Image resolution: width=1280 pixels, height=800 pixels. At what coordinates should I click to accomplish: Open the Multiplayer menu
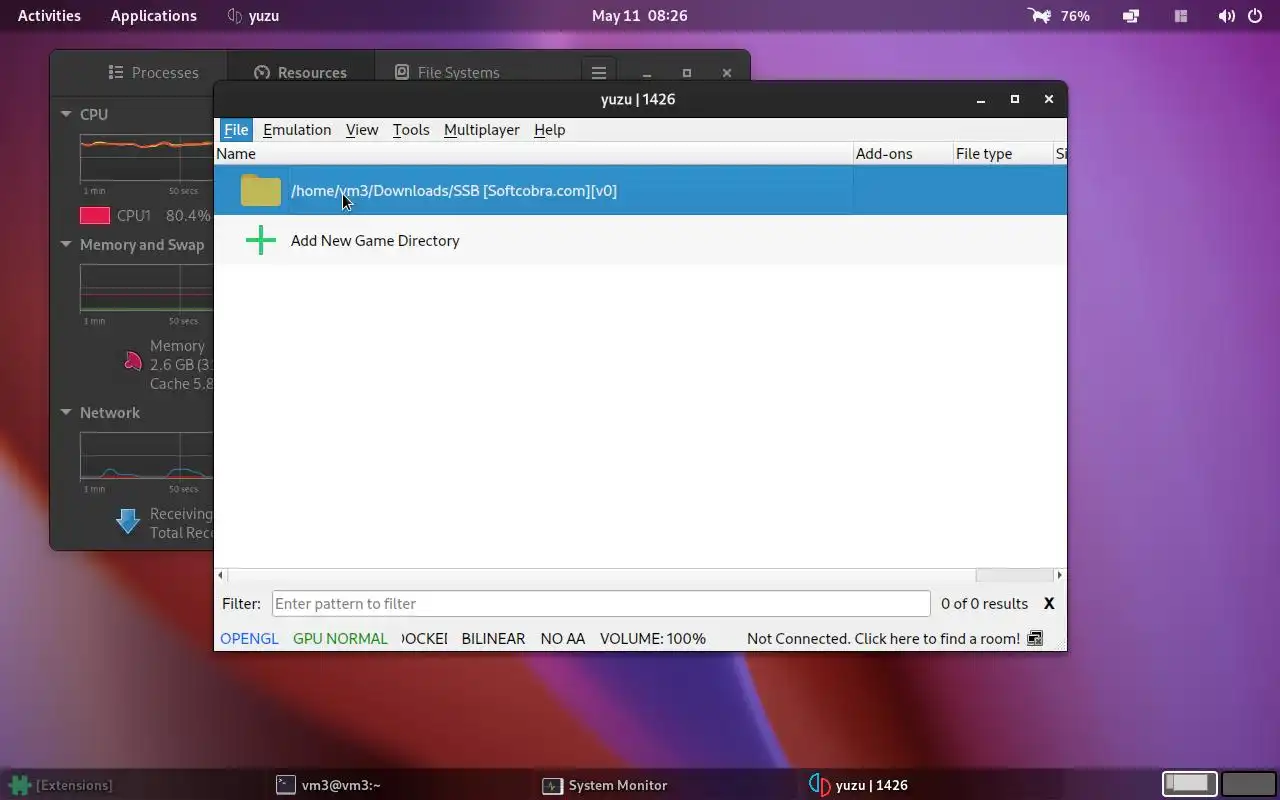click(482, 129)
